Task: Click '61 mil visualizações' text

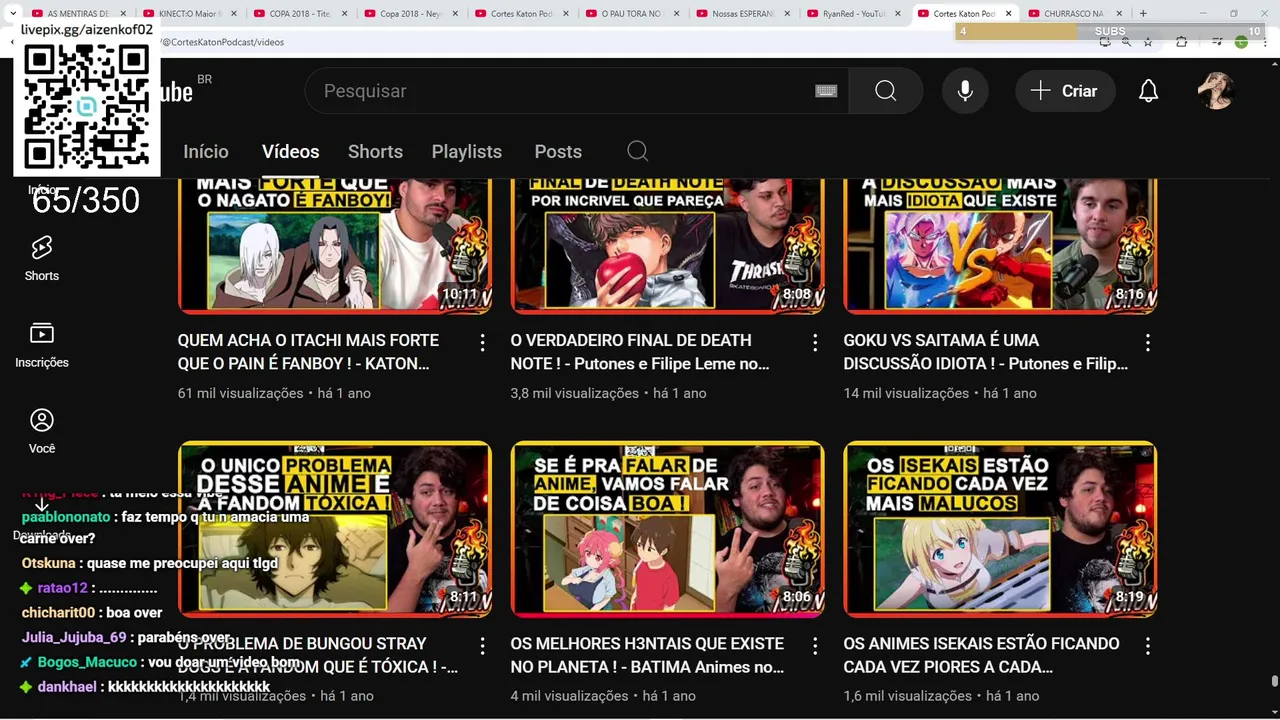Action: pyautogui.click(x=240, y=393)
